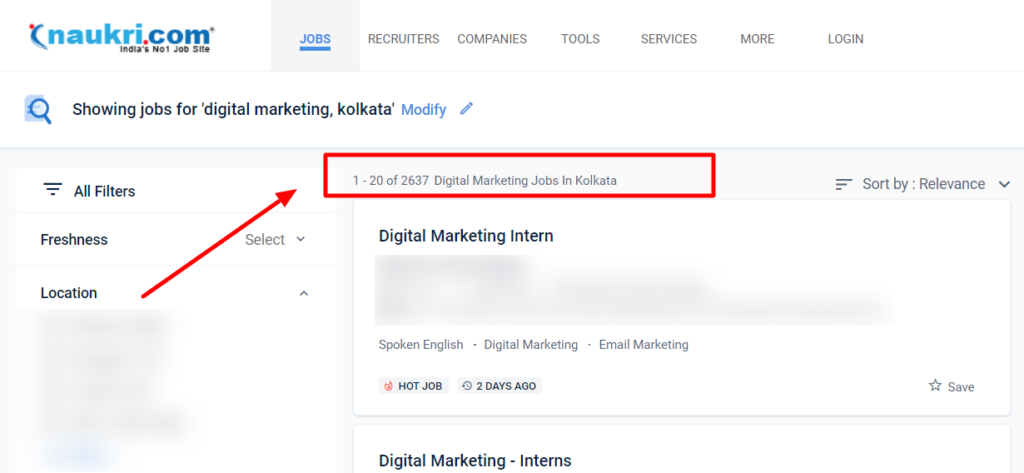This screenshot has height=473, width=1024.
Task: Click the sort lines icon
Action: pos(844,184)
